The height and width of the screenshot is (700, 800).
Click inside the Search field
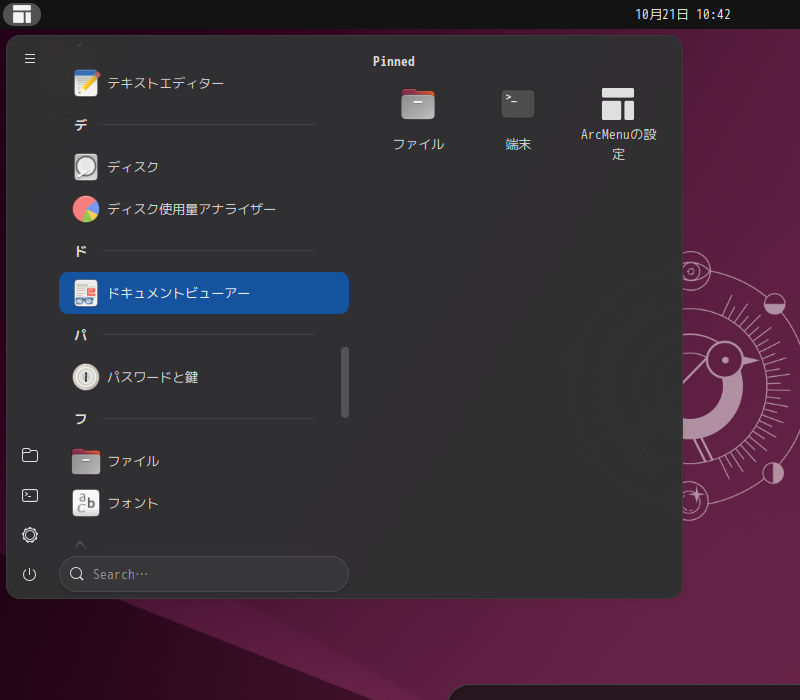[204, 574]
